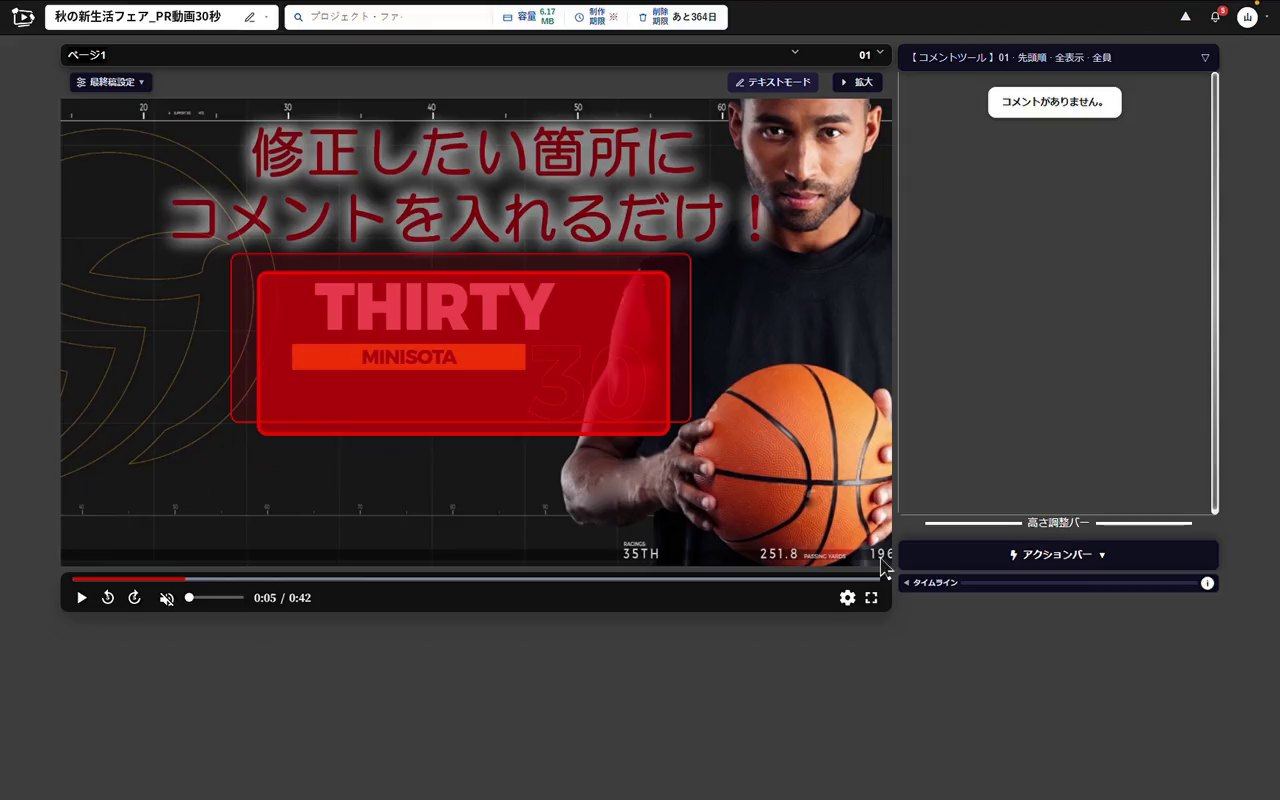Click the コメントがありません message
Screen dimensions: 1280x800
click(1055, 102)
